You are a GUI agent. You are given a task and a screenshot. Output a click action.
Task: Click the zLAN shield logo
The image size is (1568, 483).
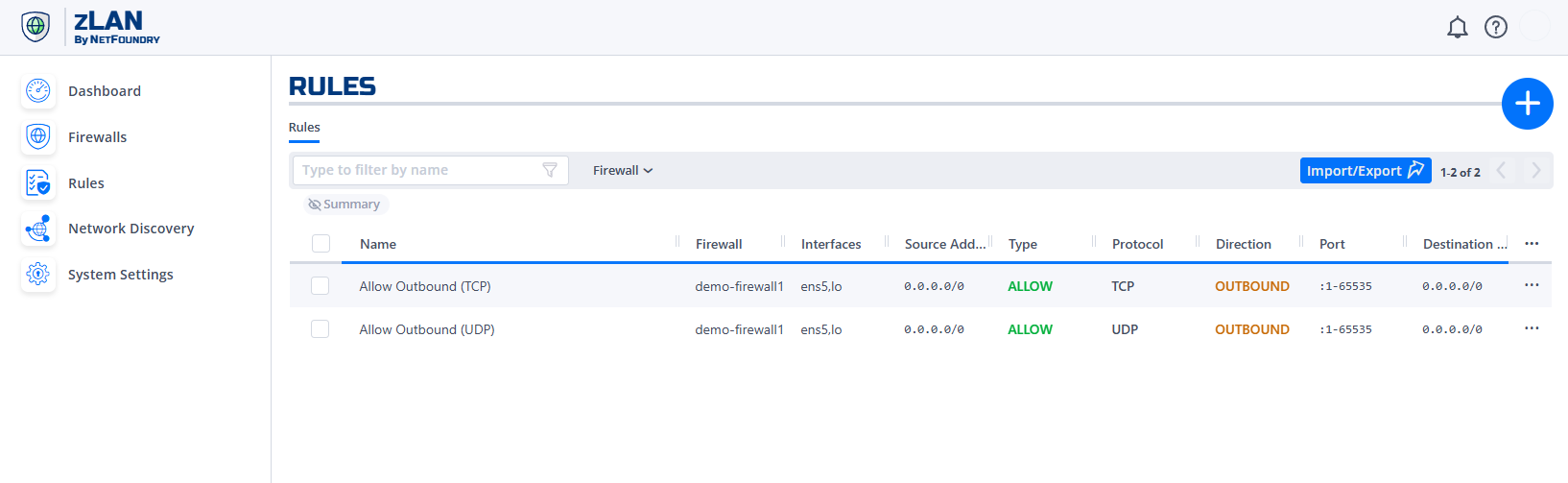(36, 27)
